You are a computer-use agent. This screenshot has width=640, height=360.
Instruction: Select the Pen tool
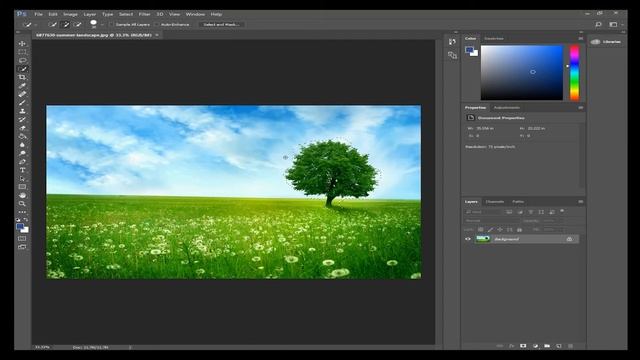pyautogui.click(x=22, y=162)
